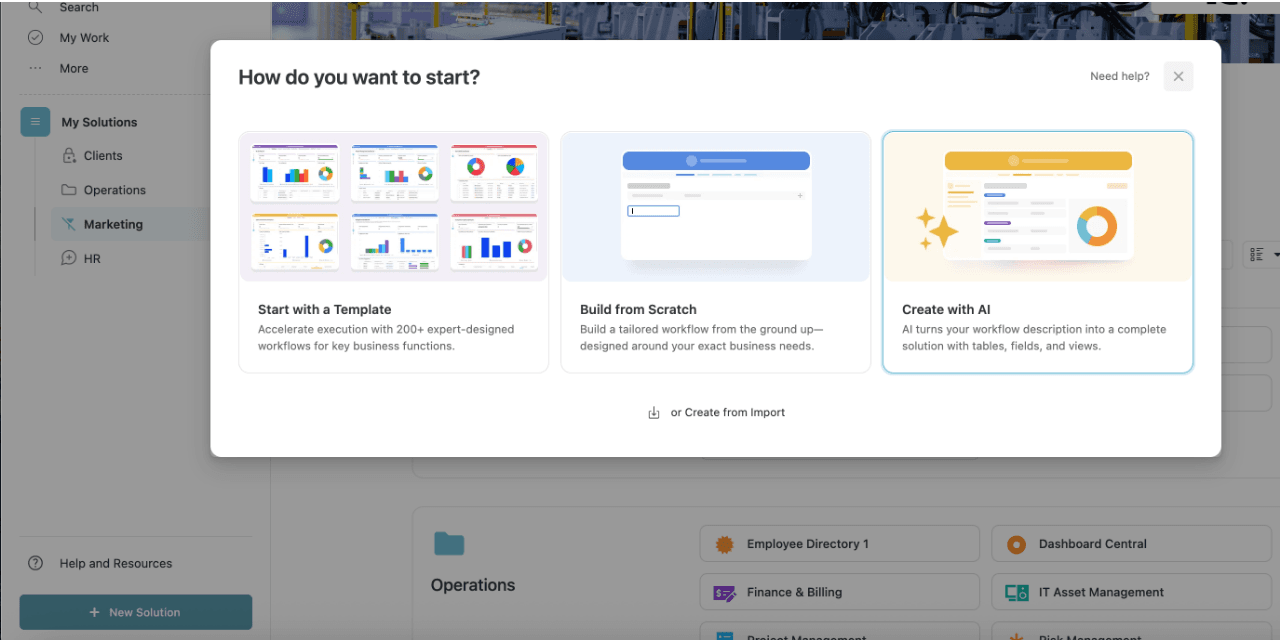Open Dashboard Central app
Viewport: 1280px width, 642px height.
1131,544
